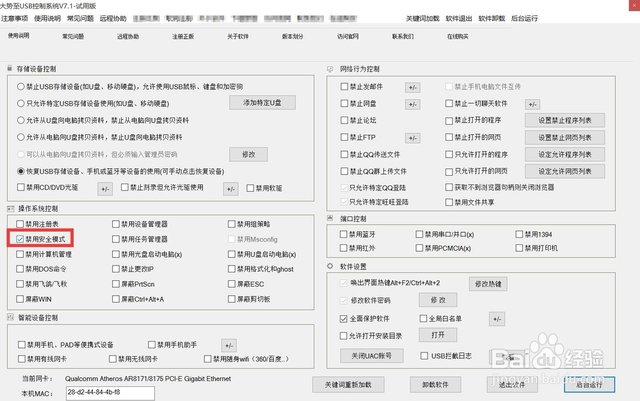
Task: Enable 禁用随身wifi checkbox
Action: (x=208, y=359)
